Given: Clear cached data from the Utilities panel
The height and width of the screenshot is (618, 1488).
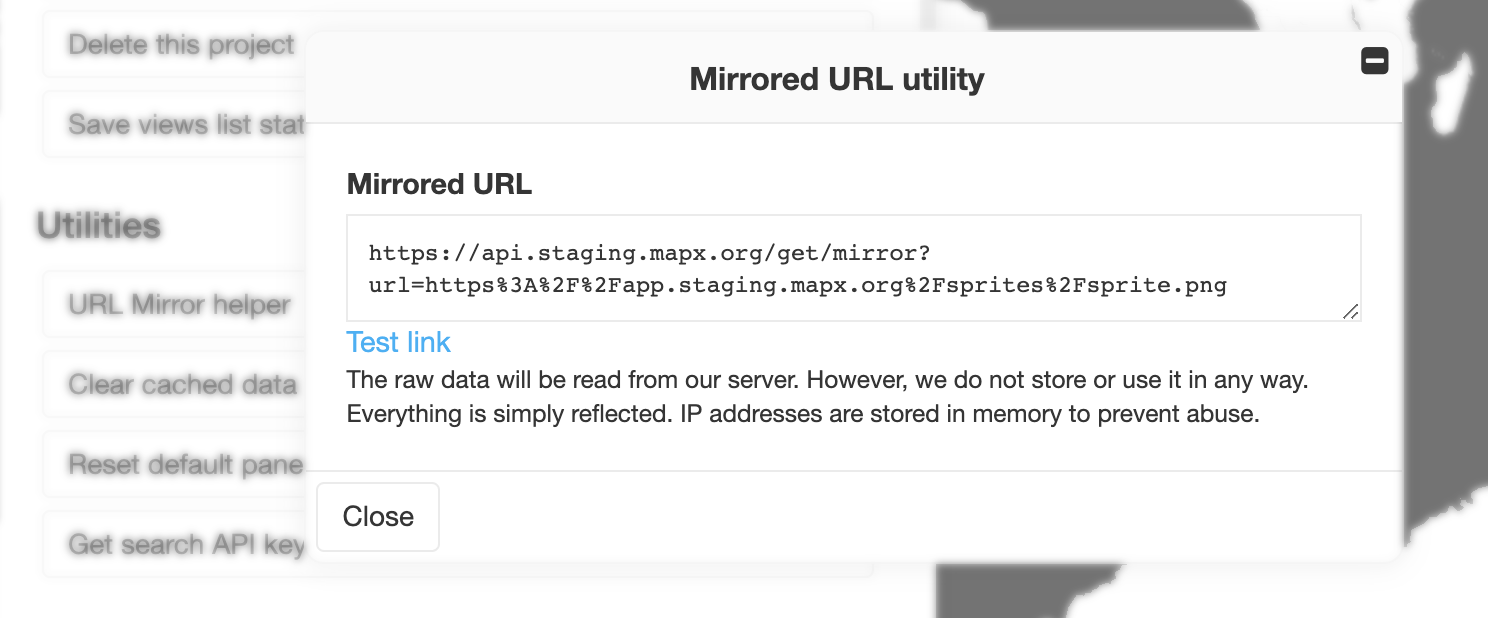Looking at the screenshot, I should click(x=180, y=384).
